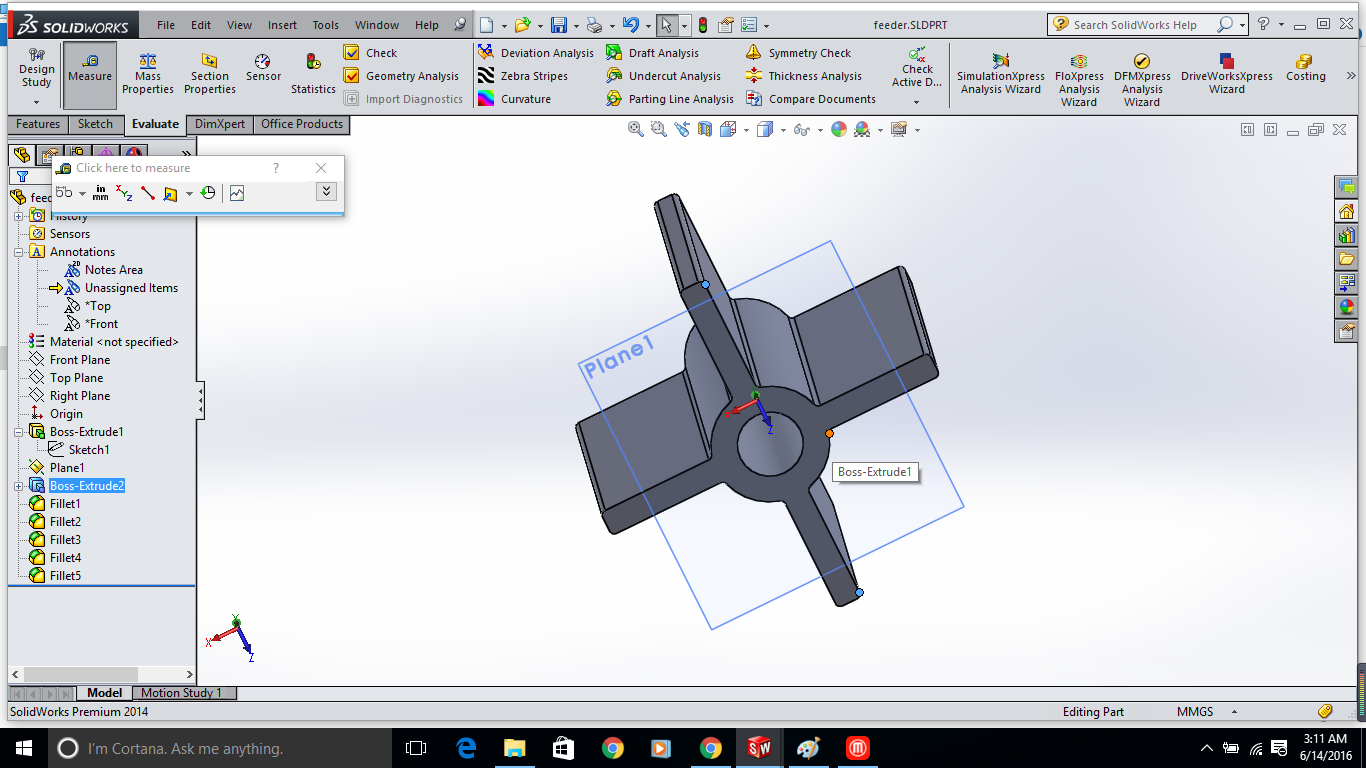Open FeatureManager filter funnel icon
Viewport: 1366px width, 768px height.
point(22,176)
